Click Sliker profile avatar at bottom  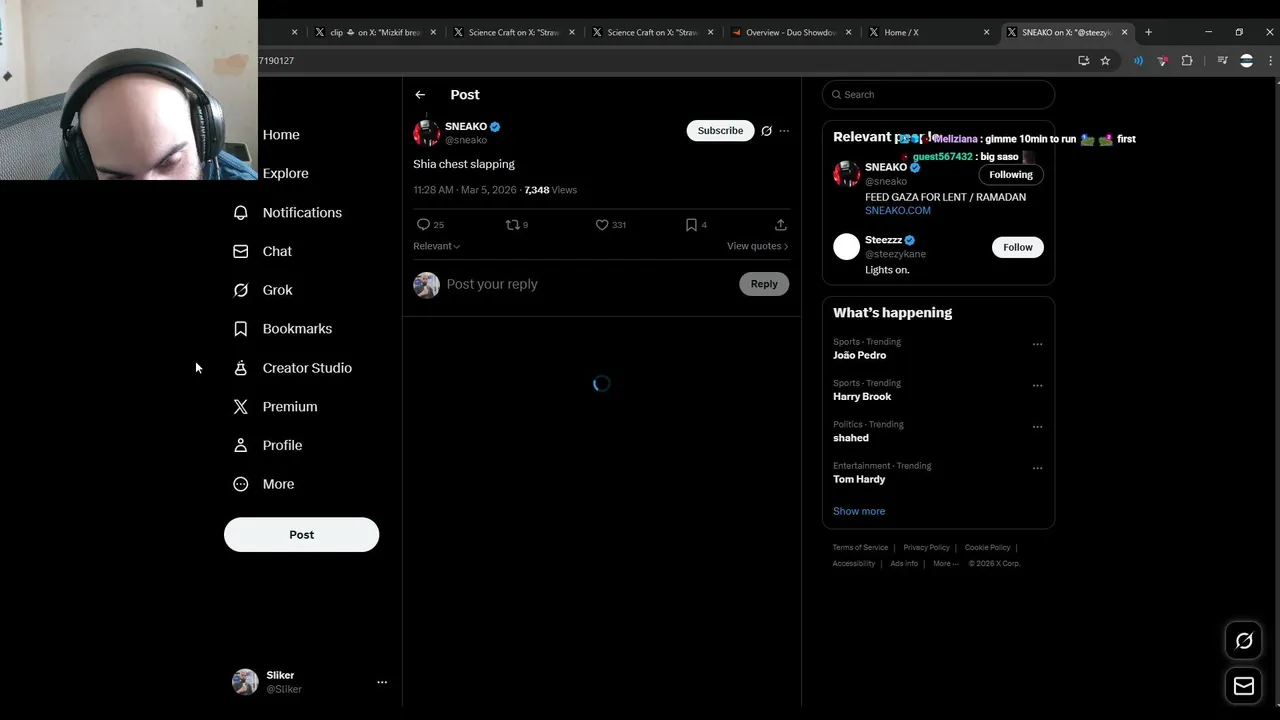[245, 682]
